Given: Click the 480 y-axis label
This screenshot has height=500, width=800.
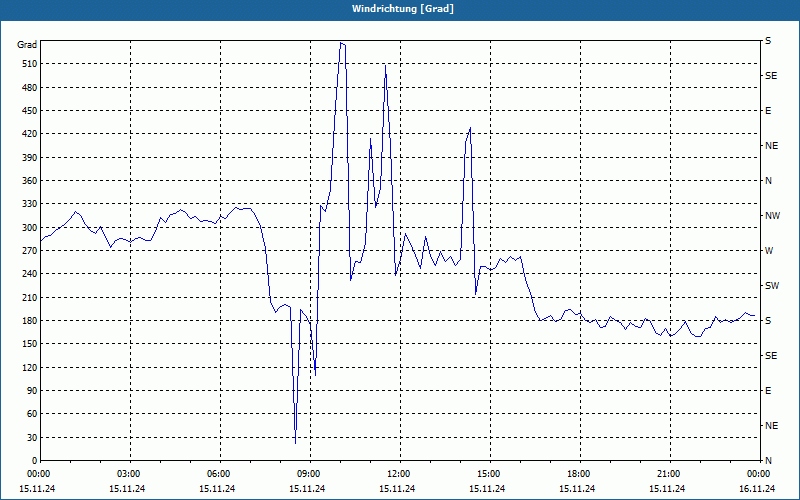Looking at the screenshot, I should pyautogui.click(x=29, y=87).
